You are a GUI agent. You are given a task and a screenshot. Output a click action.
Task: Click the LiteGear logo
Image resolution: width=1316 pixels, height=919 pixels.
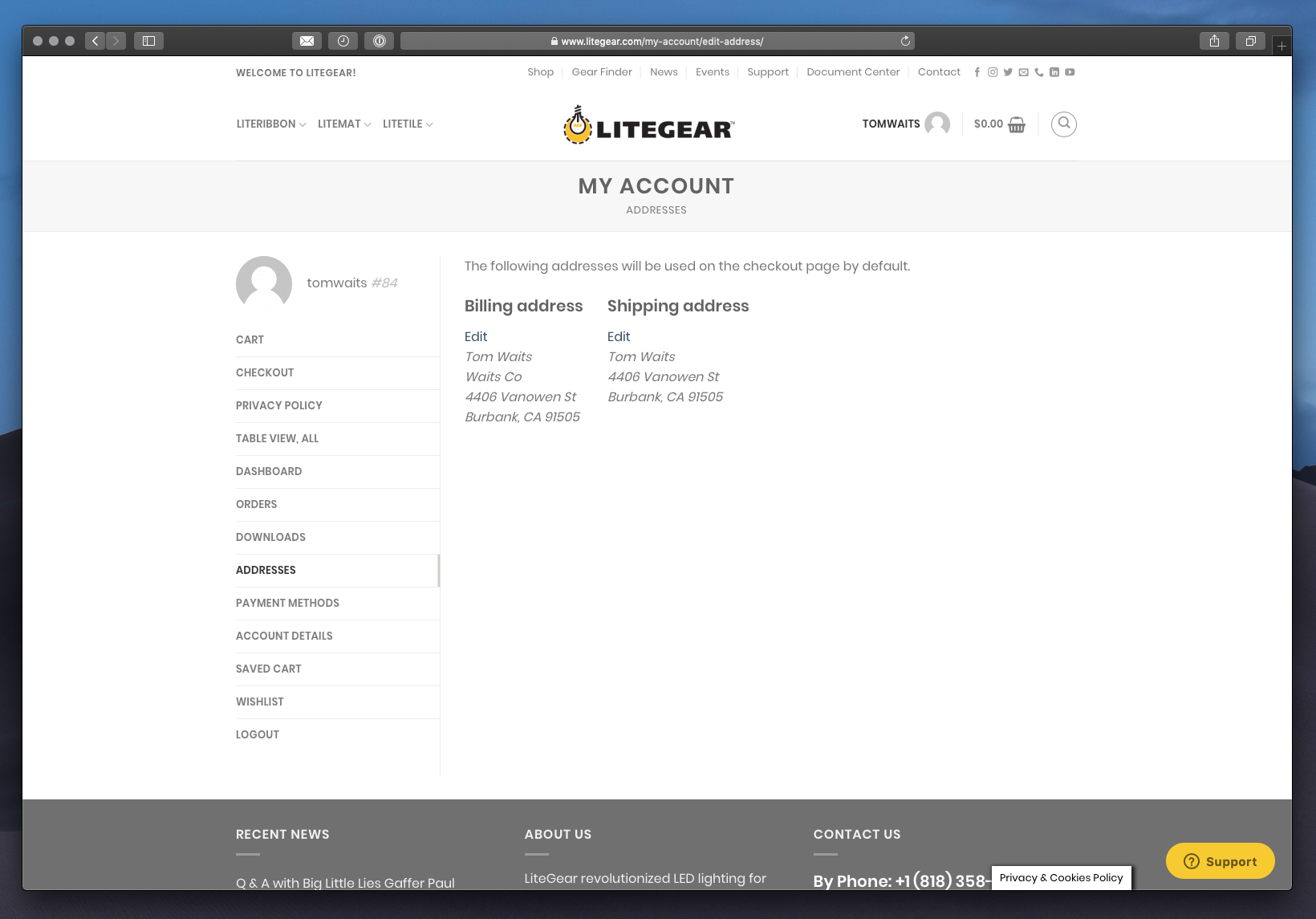coord(649,125)
